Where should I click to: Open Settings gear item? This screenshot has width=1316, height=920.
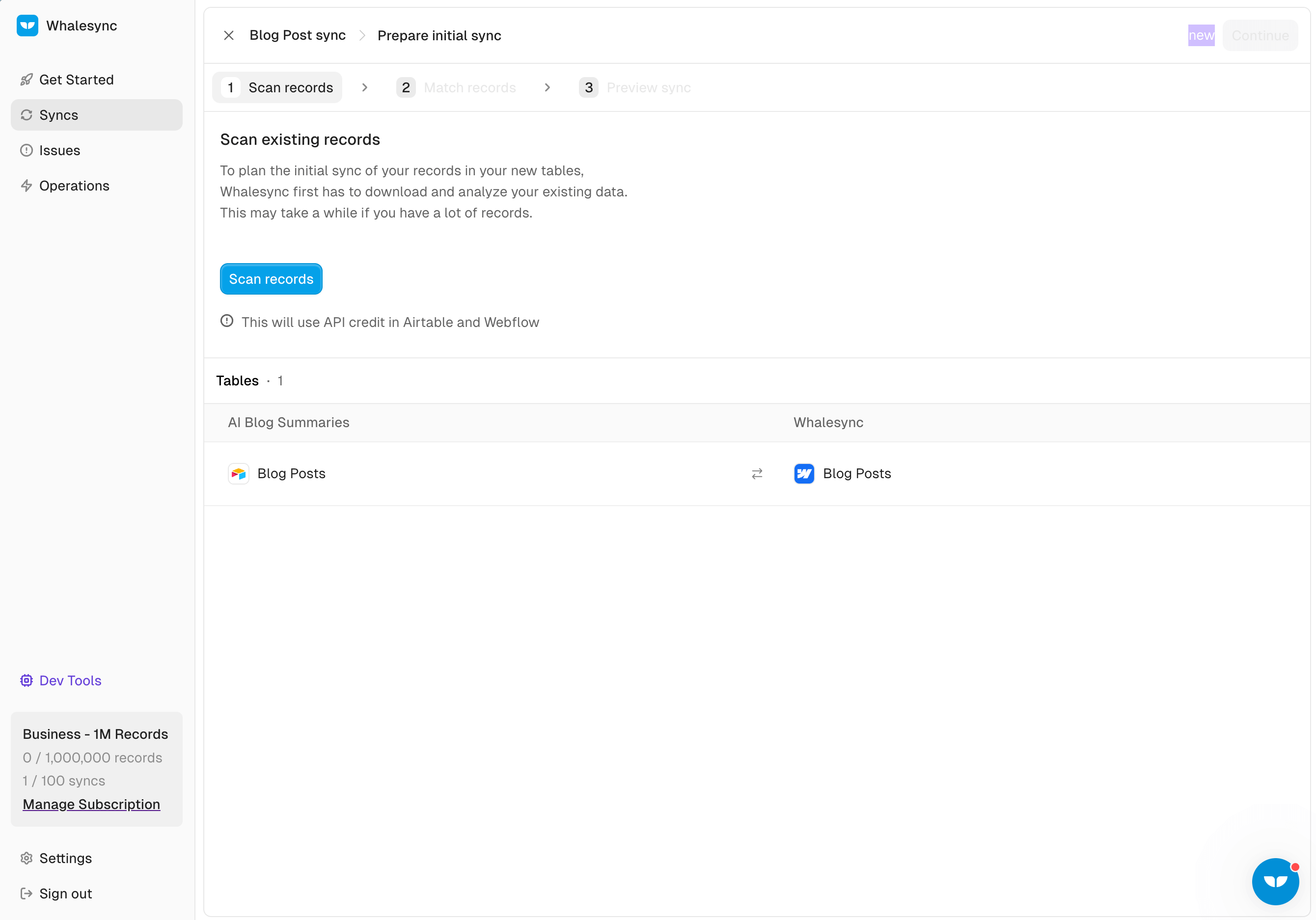tap(65, 858)
